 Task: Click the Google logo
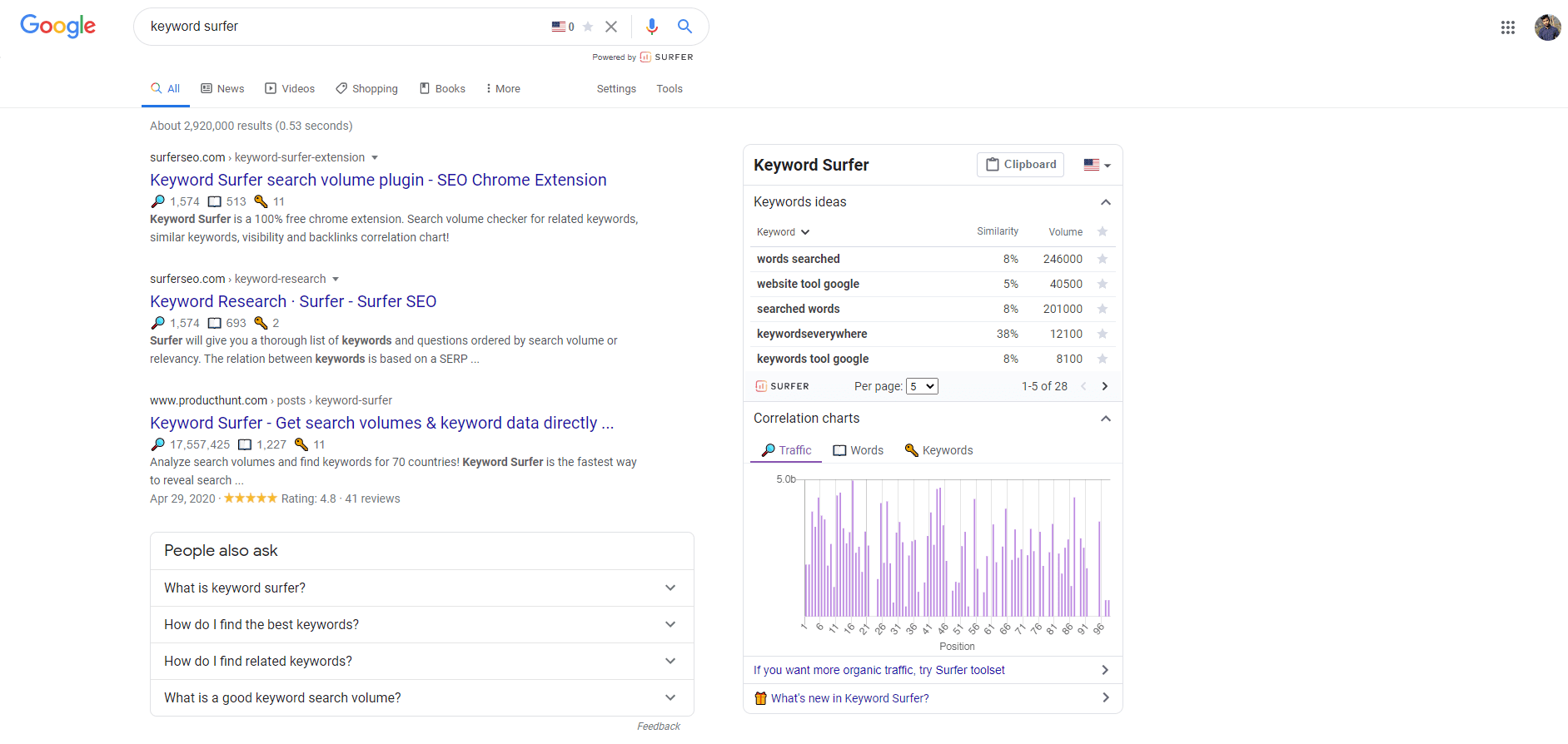tap(57, 26)
